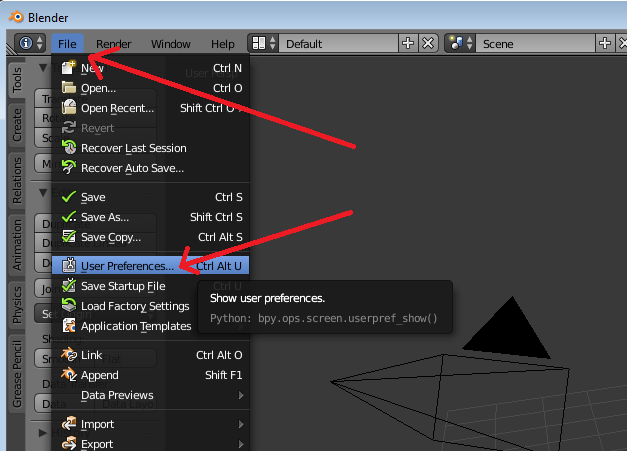Click the scene selector stepper arrows
Image resolution: width=627 pixels, height=451 pixels.
click(x=470, y=43)
